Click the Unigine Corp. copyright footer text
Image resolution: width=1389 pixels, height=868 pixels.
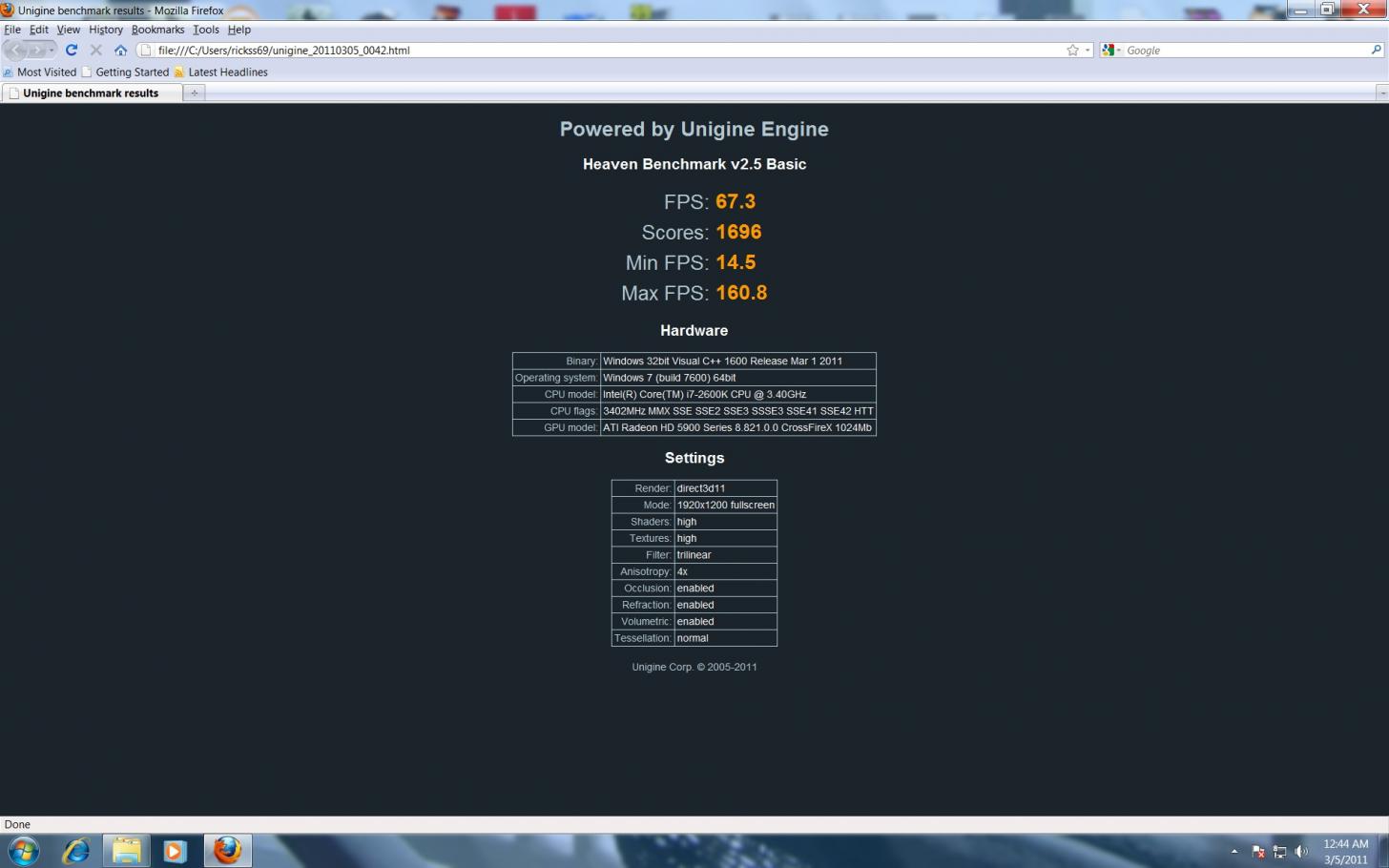pyautogui.click(x=694, y=668)
